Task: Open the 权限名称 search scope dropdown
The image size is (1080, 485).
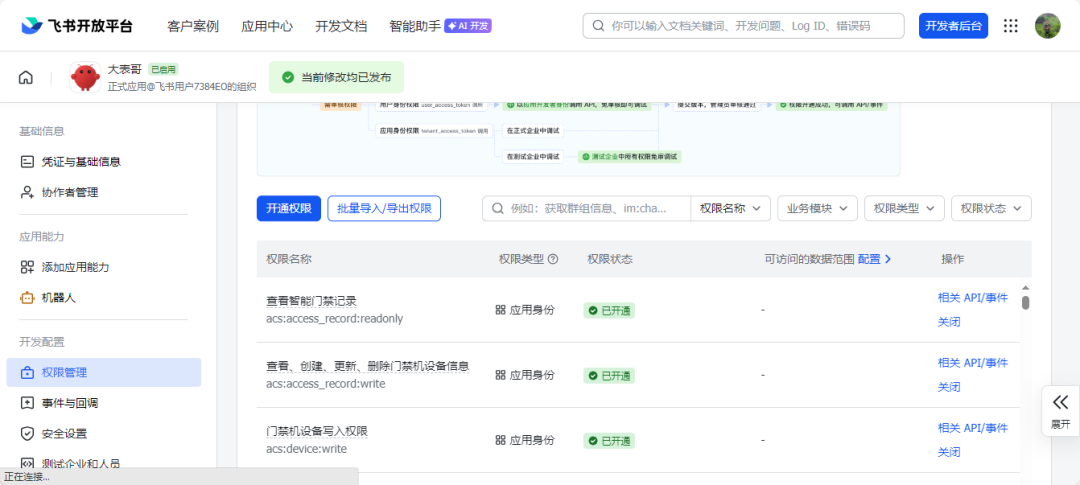Action: click(x=730, y=208)
